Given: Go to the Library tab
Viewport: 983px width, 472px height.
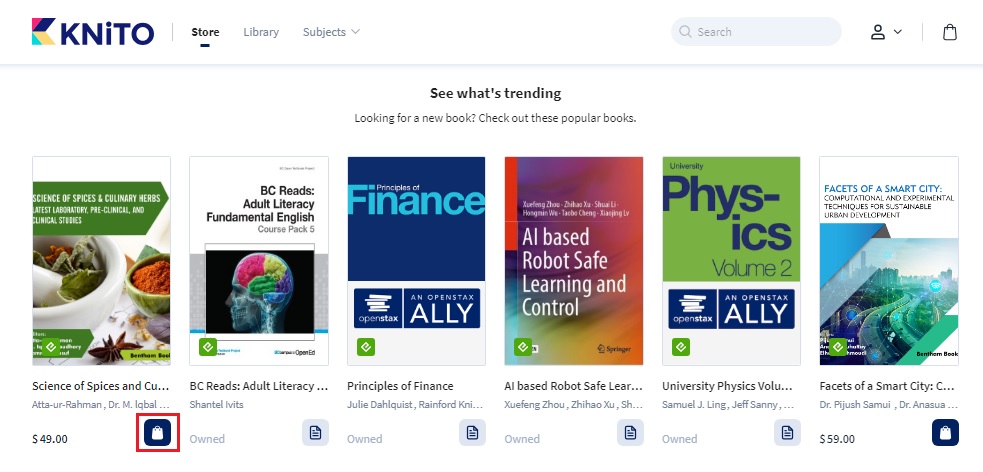Looking at the screenshot, I should (261, 32).
